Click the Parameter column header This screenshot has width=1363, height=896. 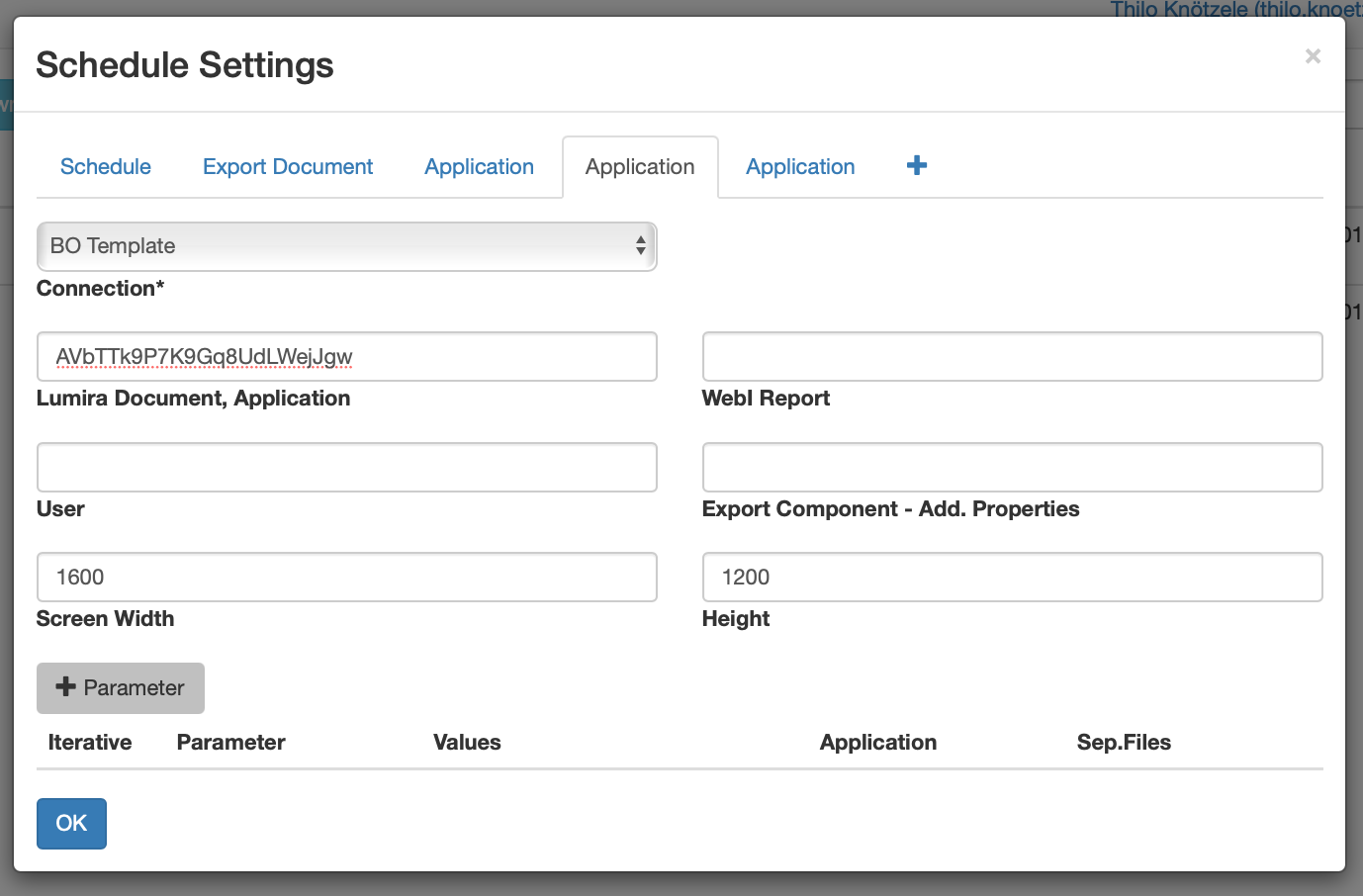coord(231,743)
